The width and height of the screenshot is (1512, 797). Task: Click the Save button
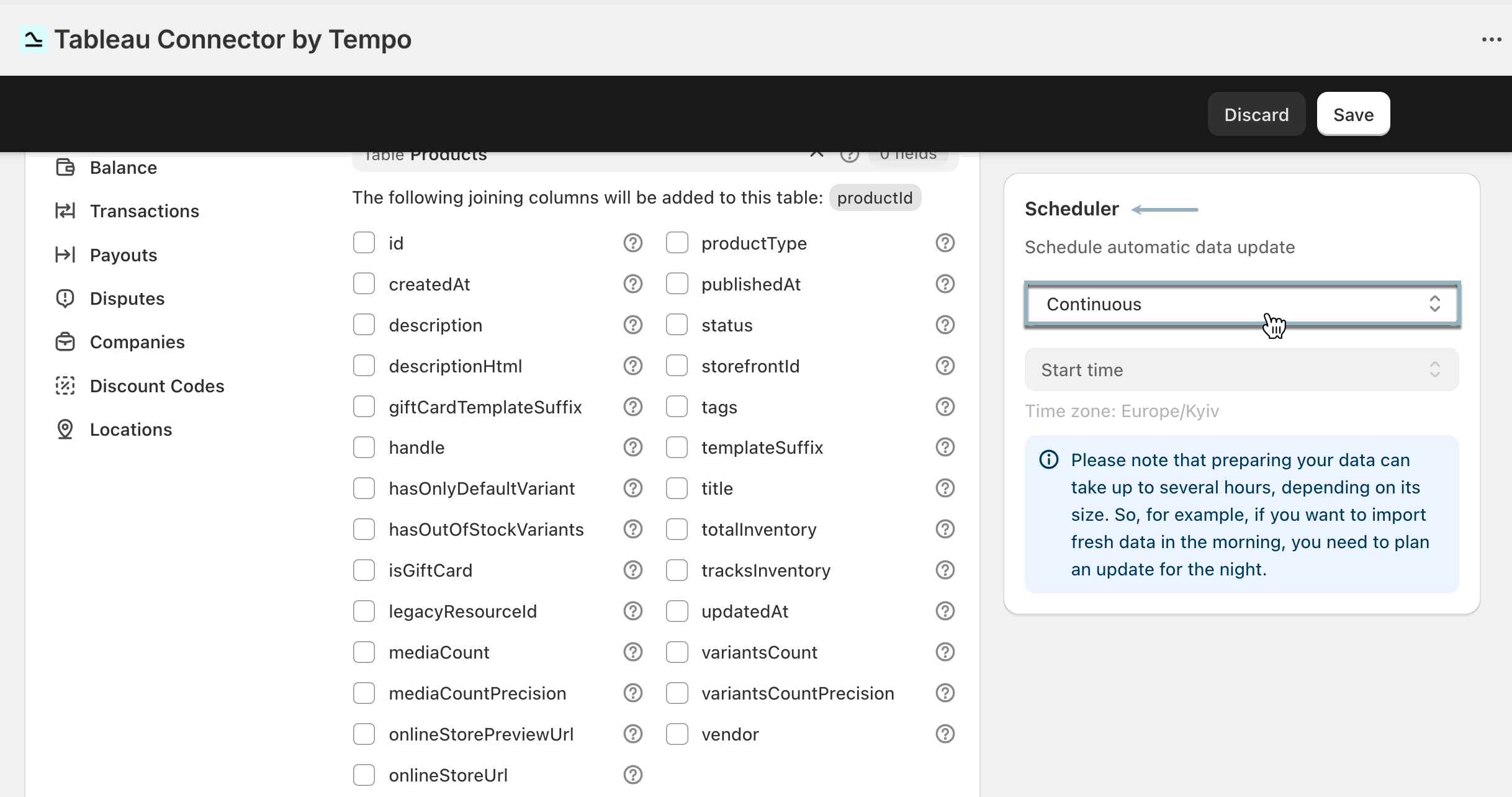[1353, 114]
